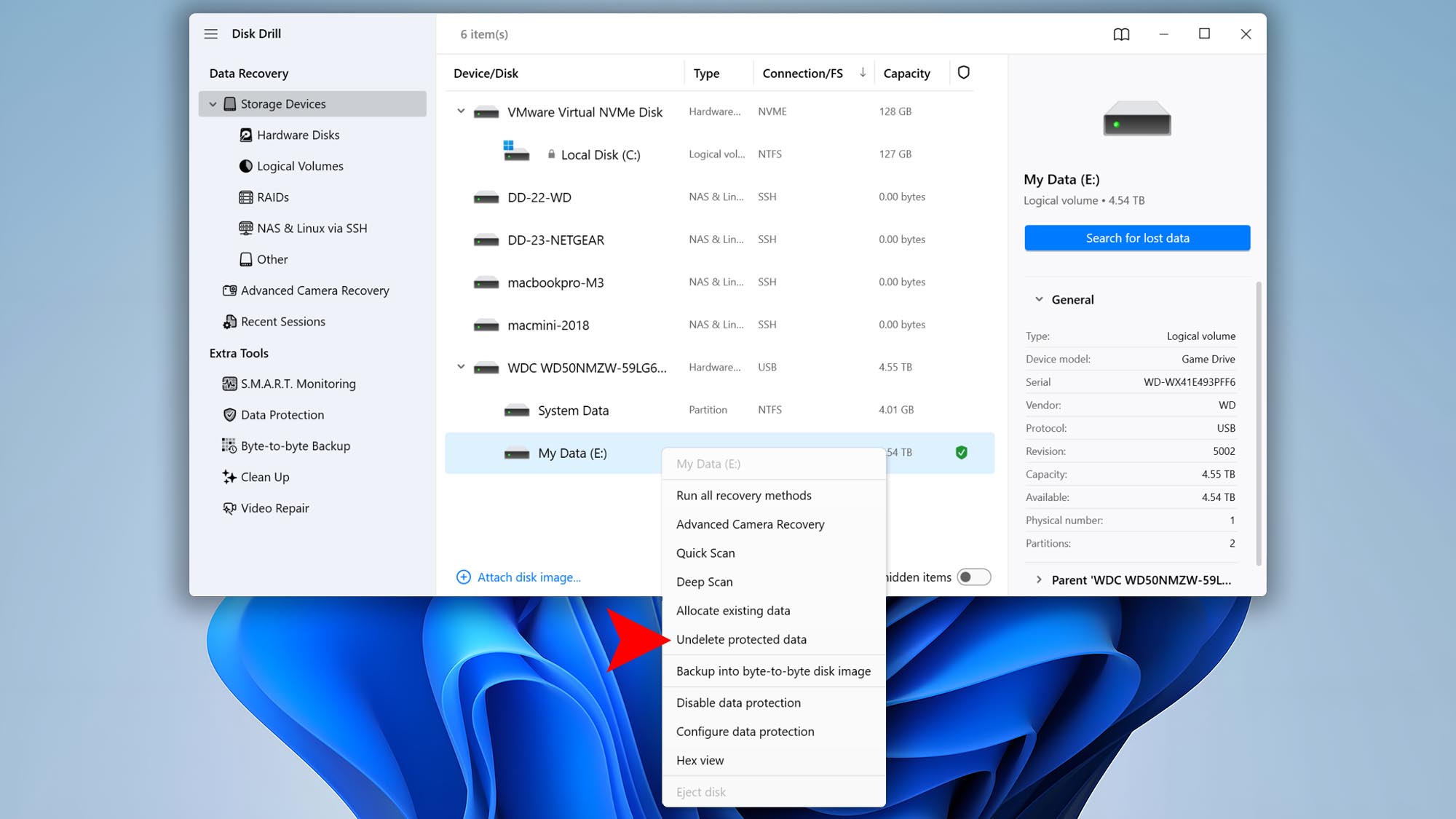Sort by the Device/Disk column header

click(x=486, y=74)
